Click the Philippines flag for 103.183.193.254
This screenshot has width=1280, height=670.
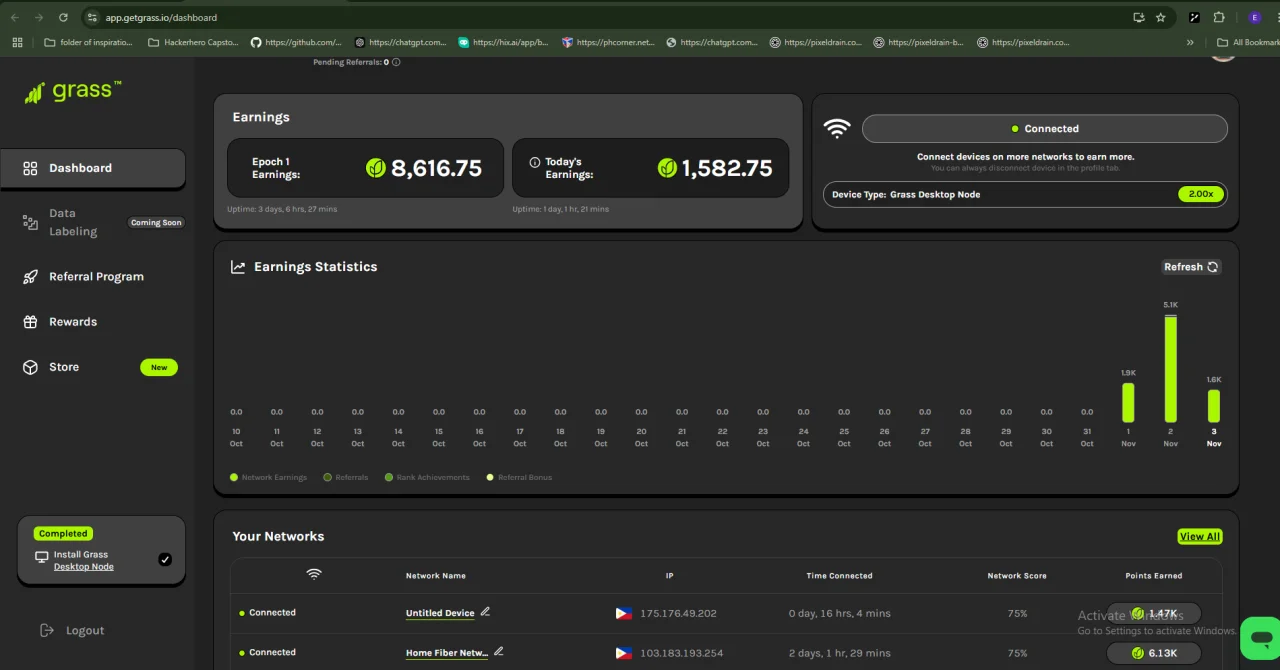[x=624, y=653]
